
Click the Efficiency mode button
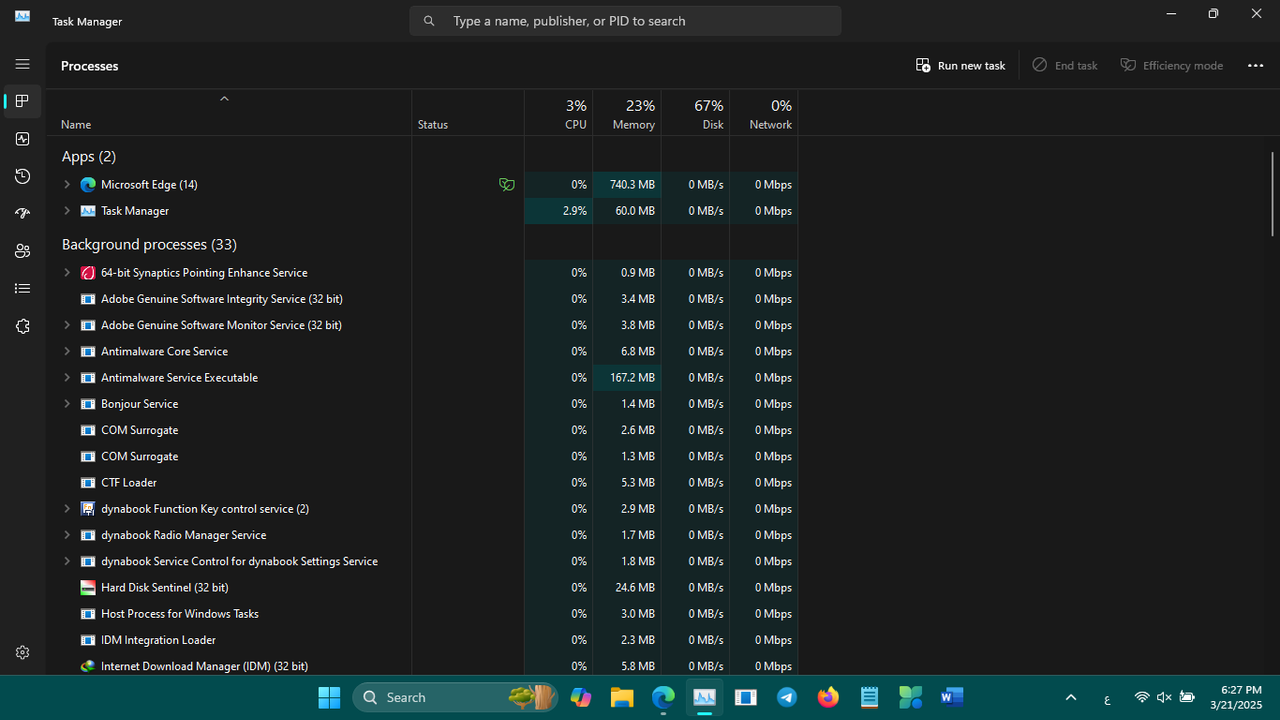click(x=1172, y=65)
